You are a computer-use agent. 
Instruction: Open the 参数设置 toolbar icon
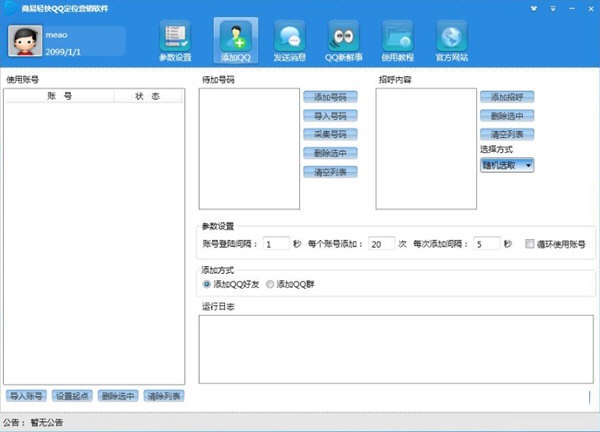click(175, 41)
